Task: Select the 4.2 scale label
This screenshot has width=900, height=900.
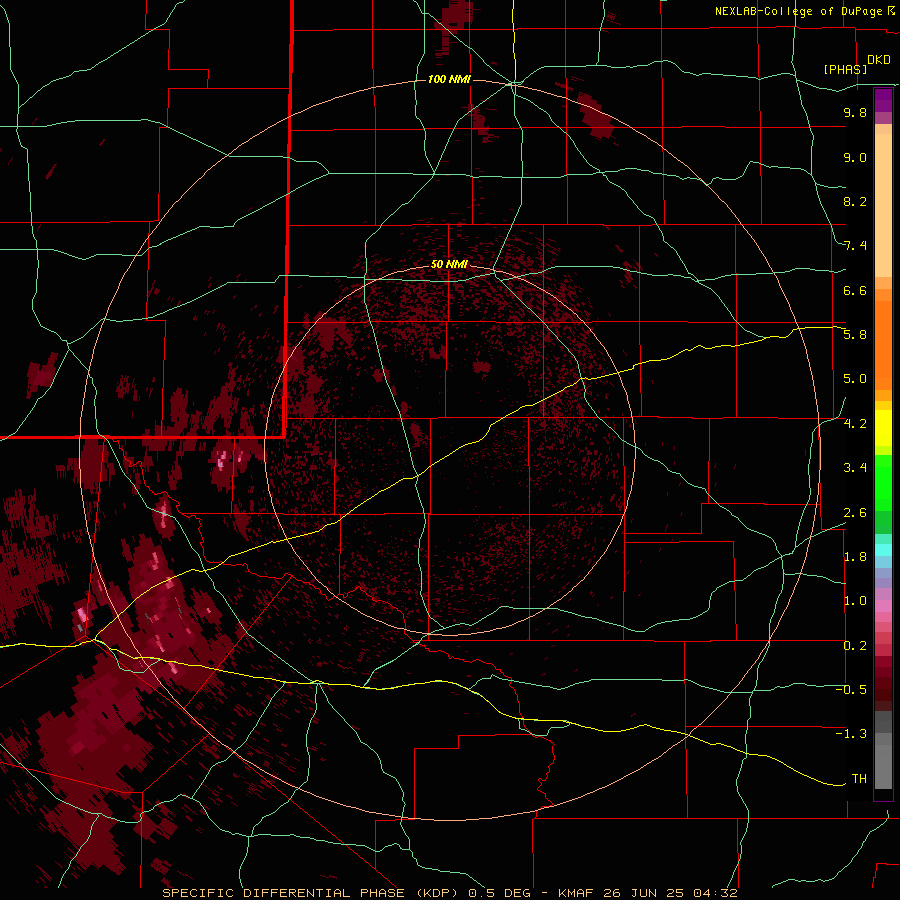Action: coord(855,424)
